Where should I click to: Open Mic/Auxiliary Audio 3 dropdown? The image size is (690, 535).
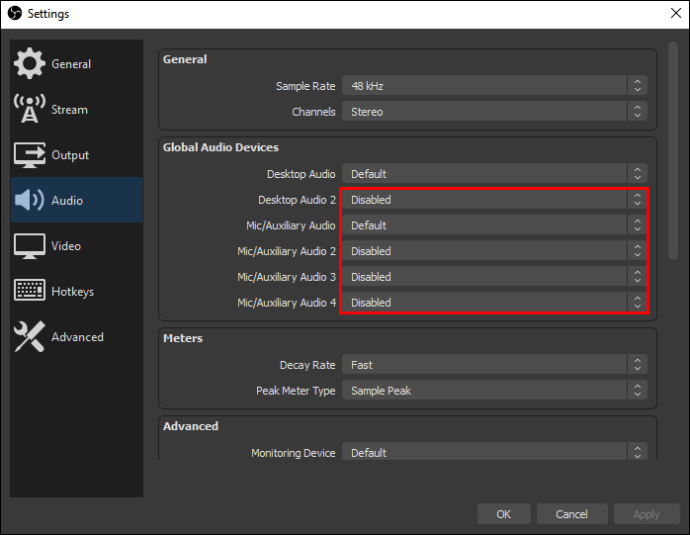click(x=494, y=277)
